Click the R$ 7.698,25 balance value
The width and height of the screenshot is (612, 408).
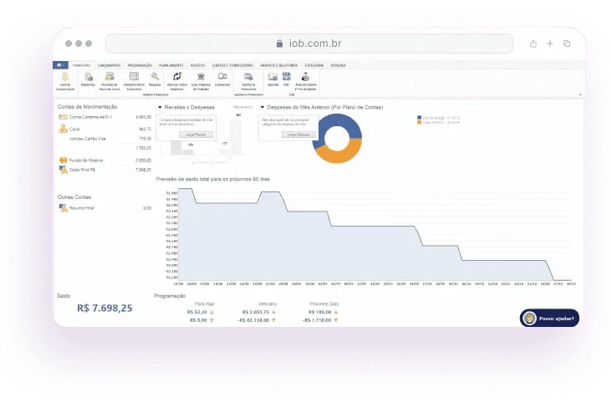pyautogui.click(x=105, y=308)
